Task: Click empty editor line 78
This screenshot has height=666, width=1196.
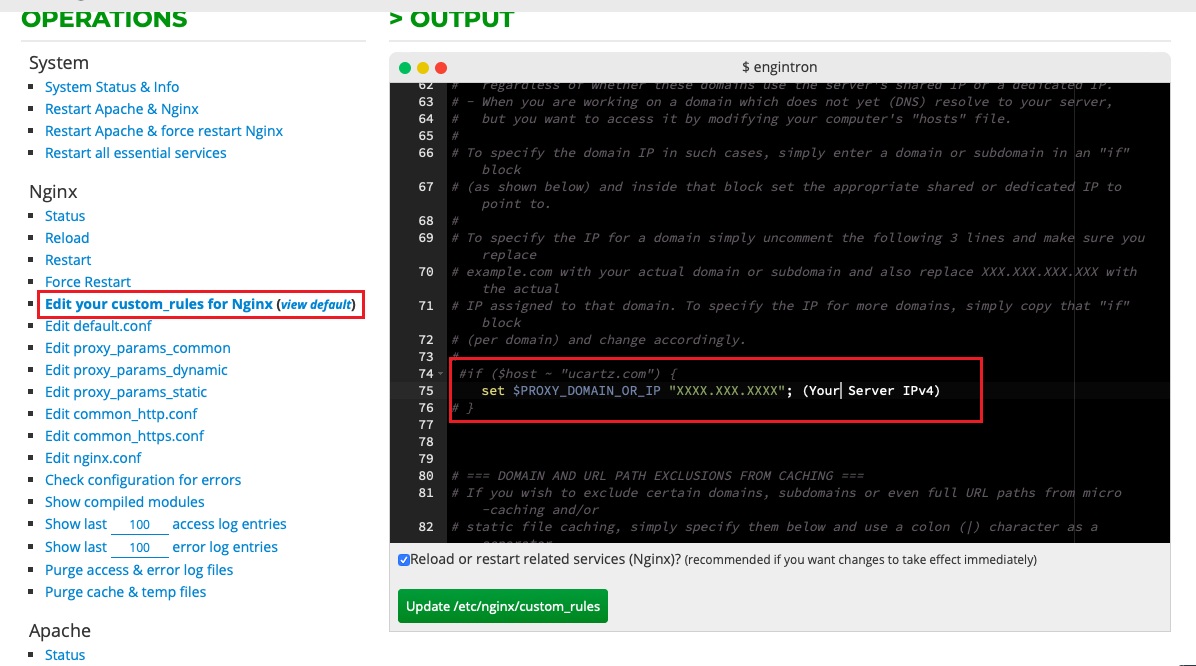Action: (809, 442)
